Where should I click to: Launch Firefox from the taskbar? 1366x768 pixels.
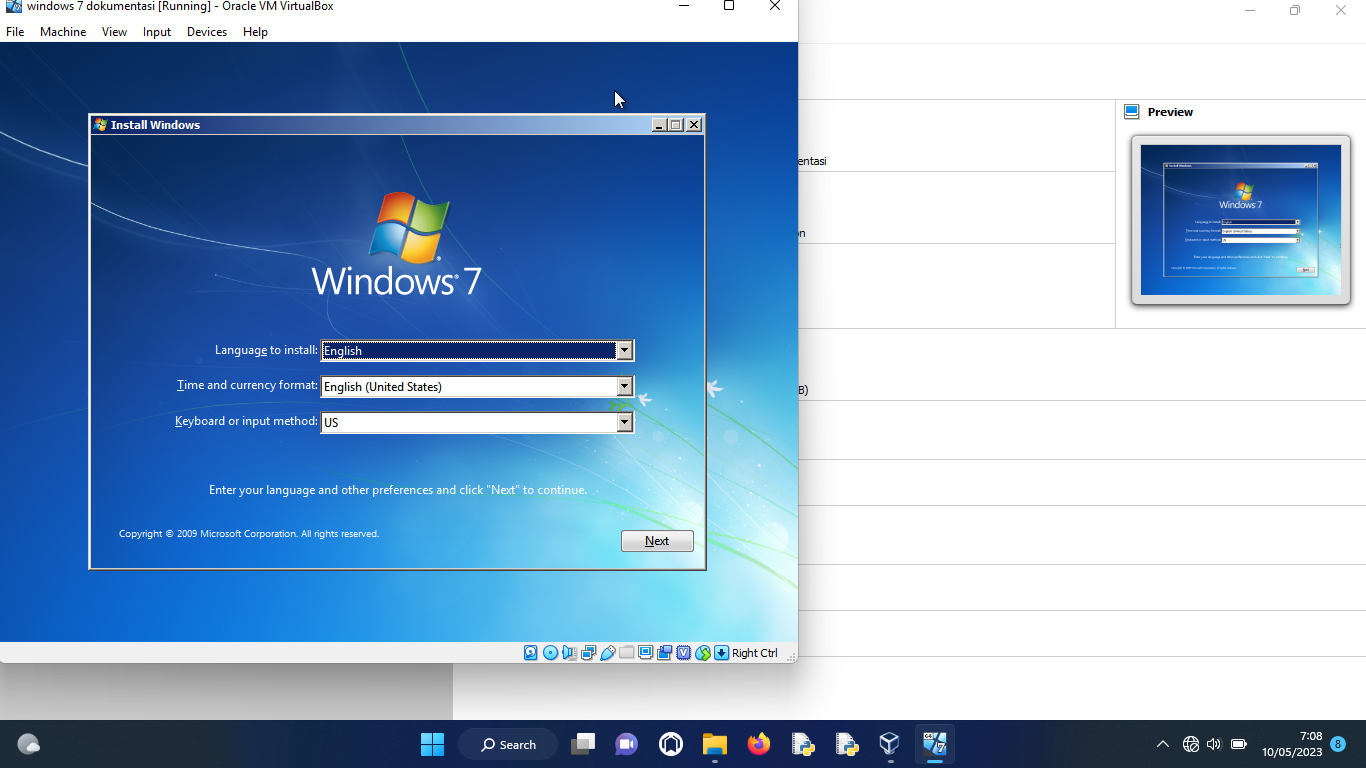coord(759,744)
